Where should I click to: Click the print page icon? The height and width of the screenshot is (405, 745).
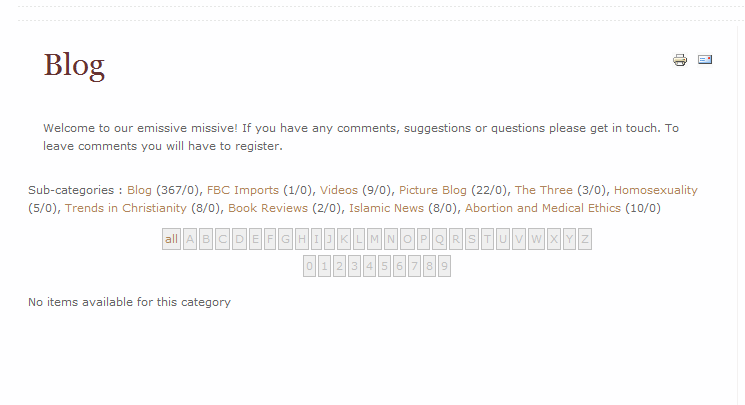[x=680, y=60]
